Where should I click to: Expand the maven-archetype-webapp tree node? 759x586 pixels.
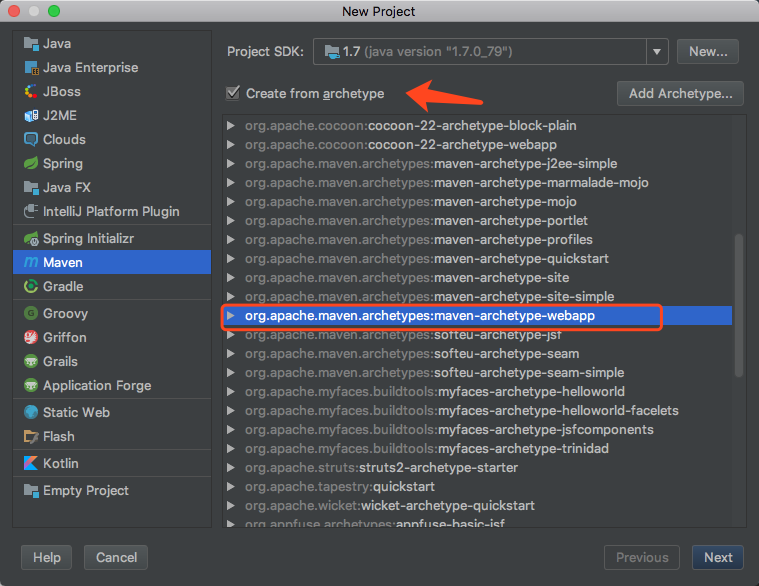(x=231, y=316)
